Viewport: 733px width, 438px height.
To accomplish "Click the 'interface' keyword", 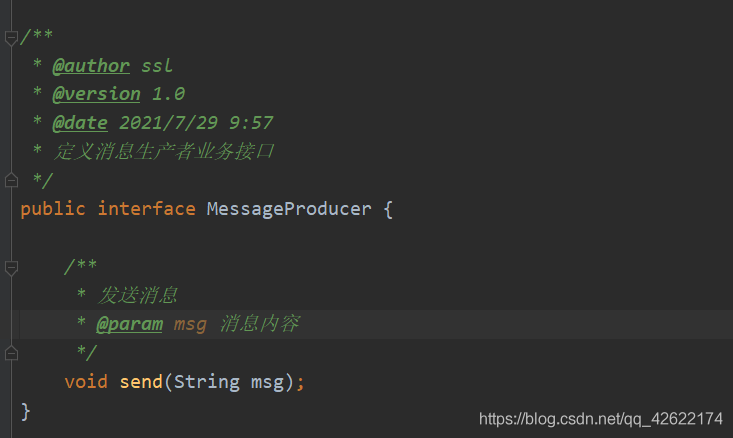I will pos(146,209).
